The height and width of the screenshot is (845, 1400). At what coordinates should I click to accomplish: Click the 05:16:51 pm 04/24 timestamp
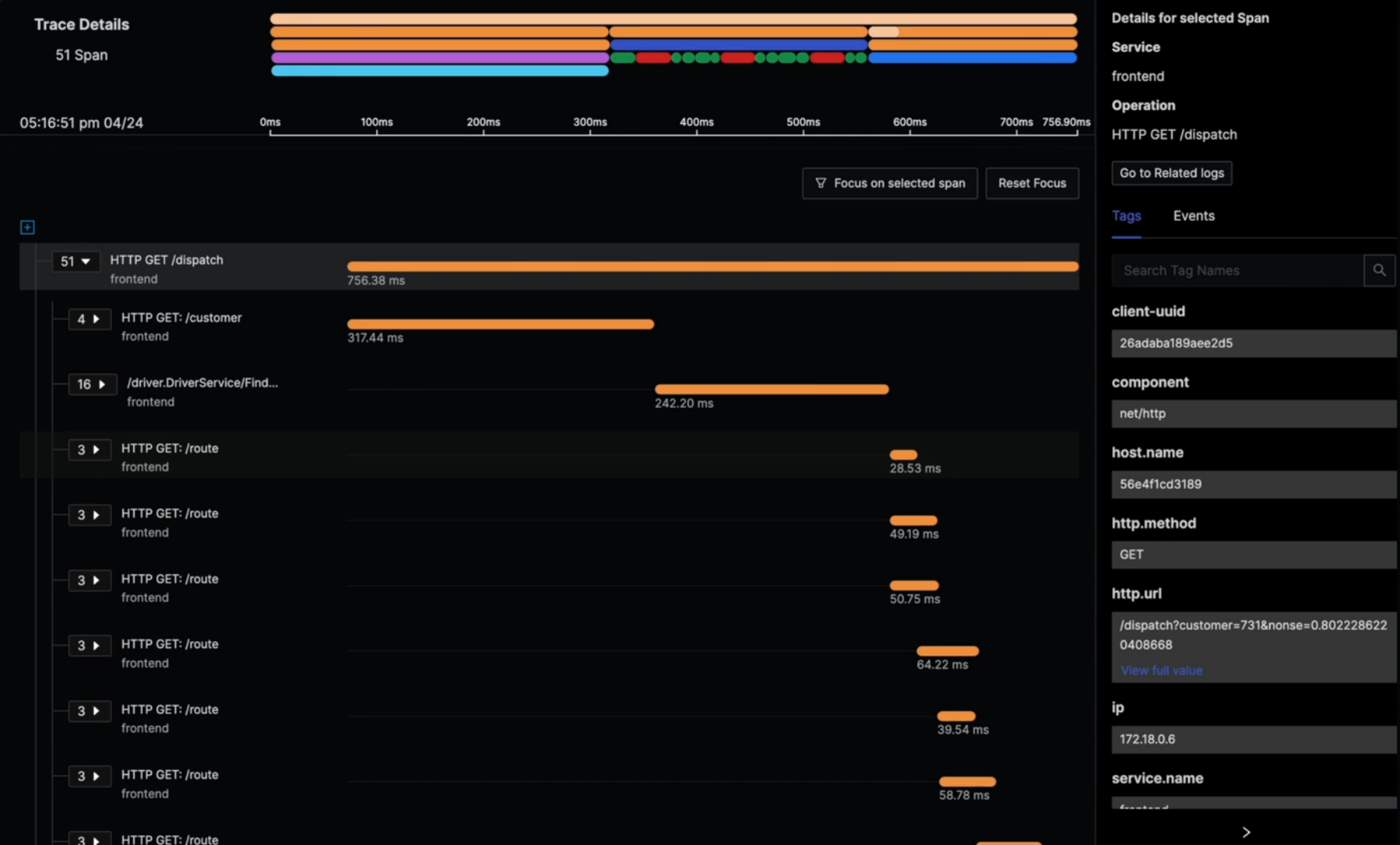click(x=82, y=123)
